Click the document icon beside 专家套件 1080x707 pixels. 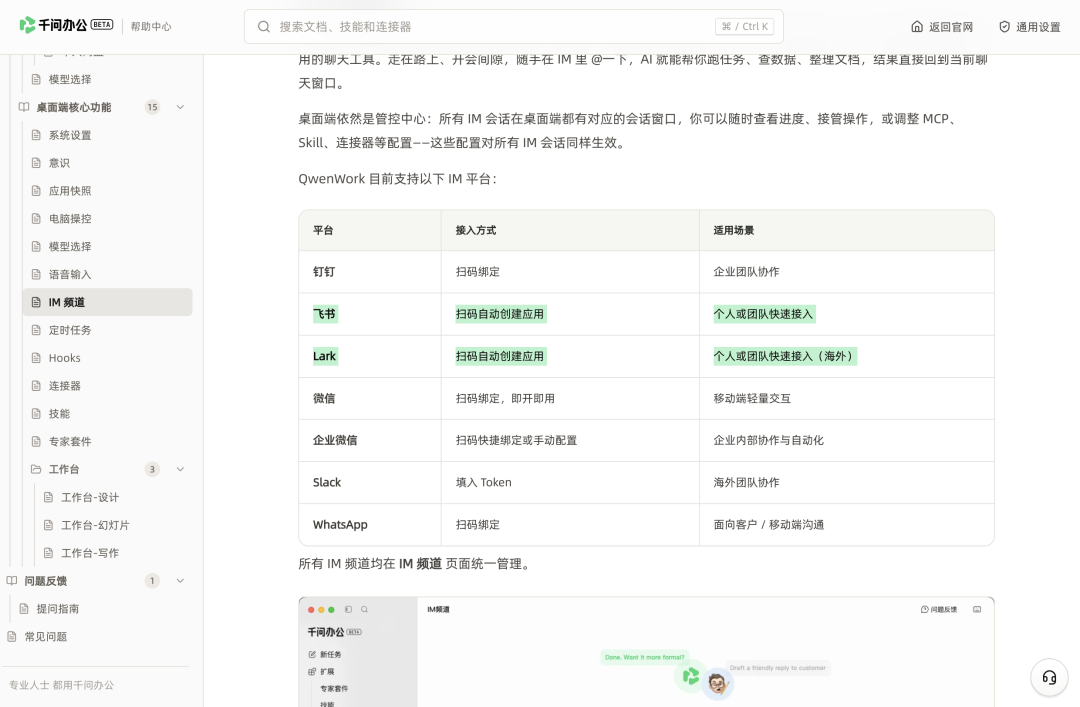(x=37, y=441)
